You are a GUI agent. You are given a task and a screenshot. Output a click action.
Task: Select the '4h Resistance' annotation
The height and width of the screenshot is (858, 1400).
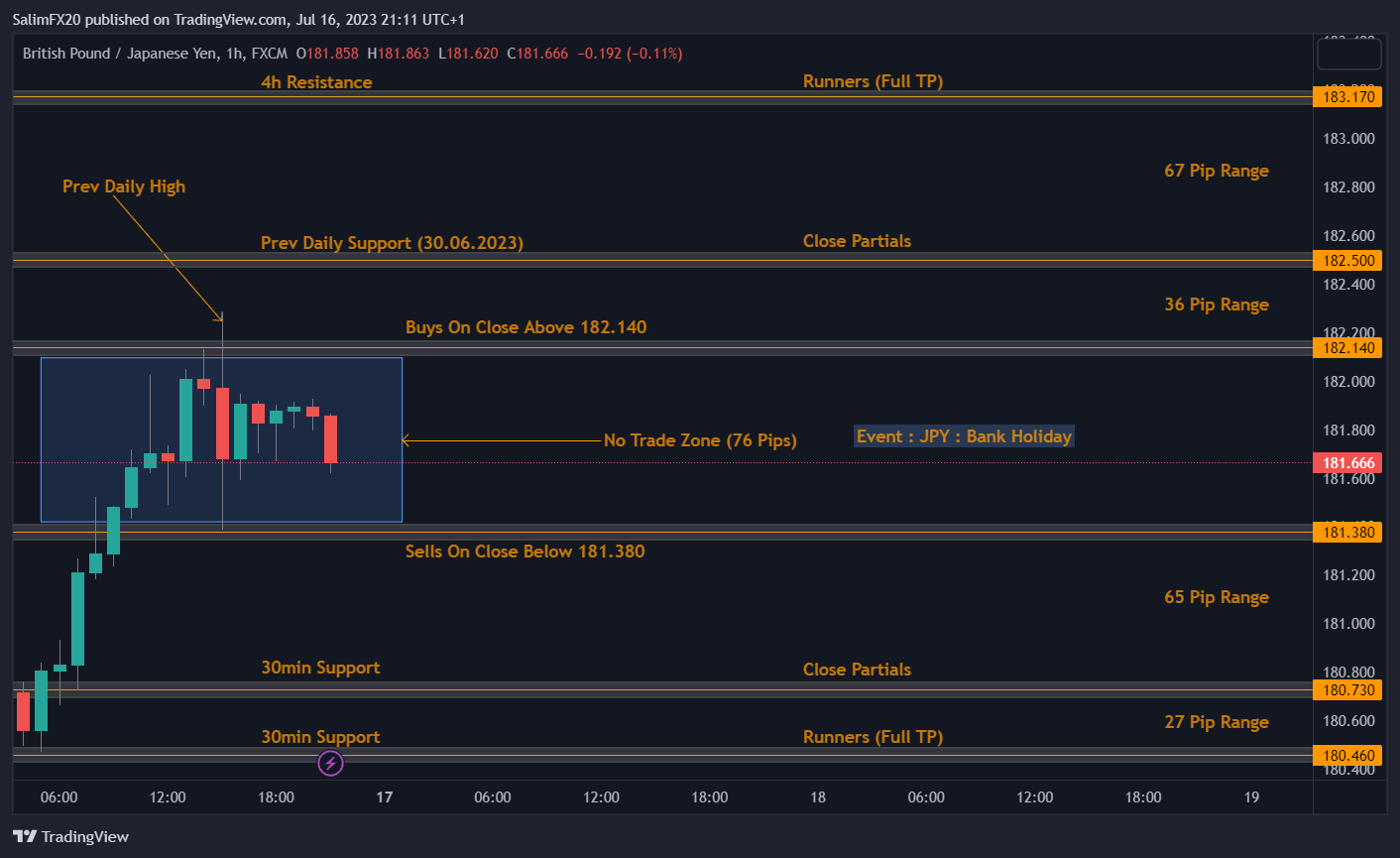click(316, 82)
